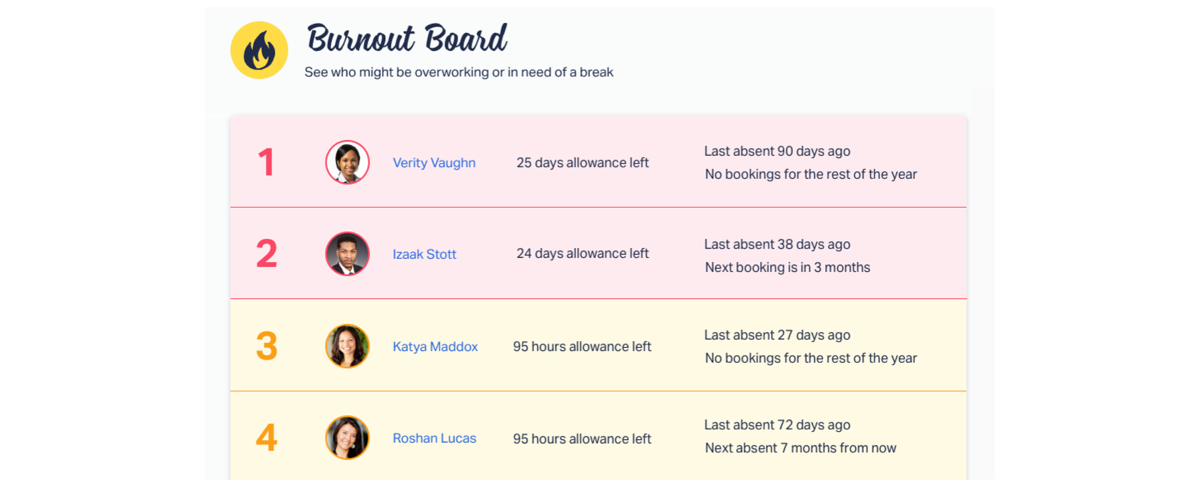Click 'Next absent 7 months from now'

(800, 448)
